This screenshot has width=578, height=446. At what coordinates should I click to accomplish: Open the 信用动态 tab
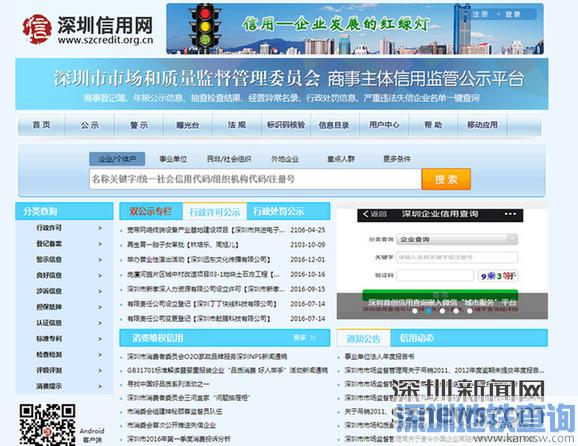[417, 338]
